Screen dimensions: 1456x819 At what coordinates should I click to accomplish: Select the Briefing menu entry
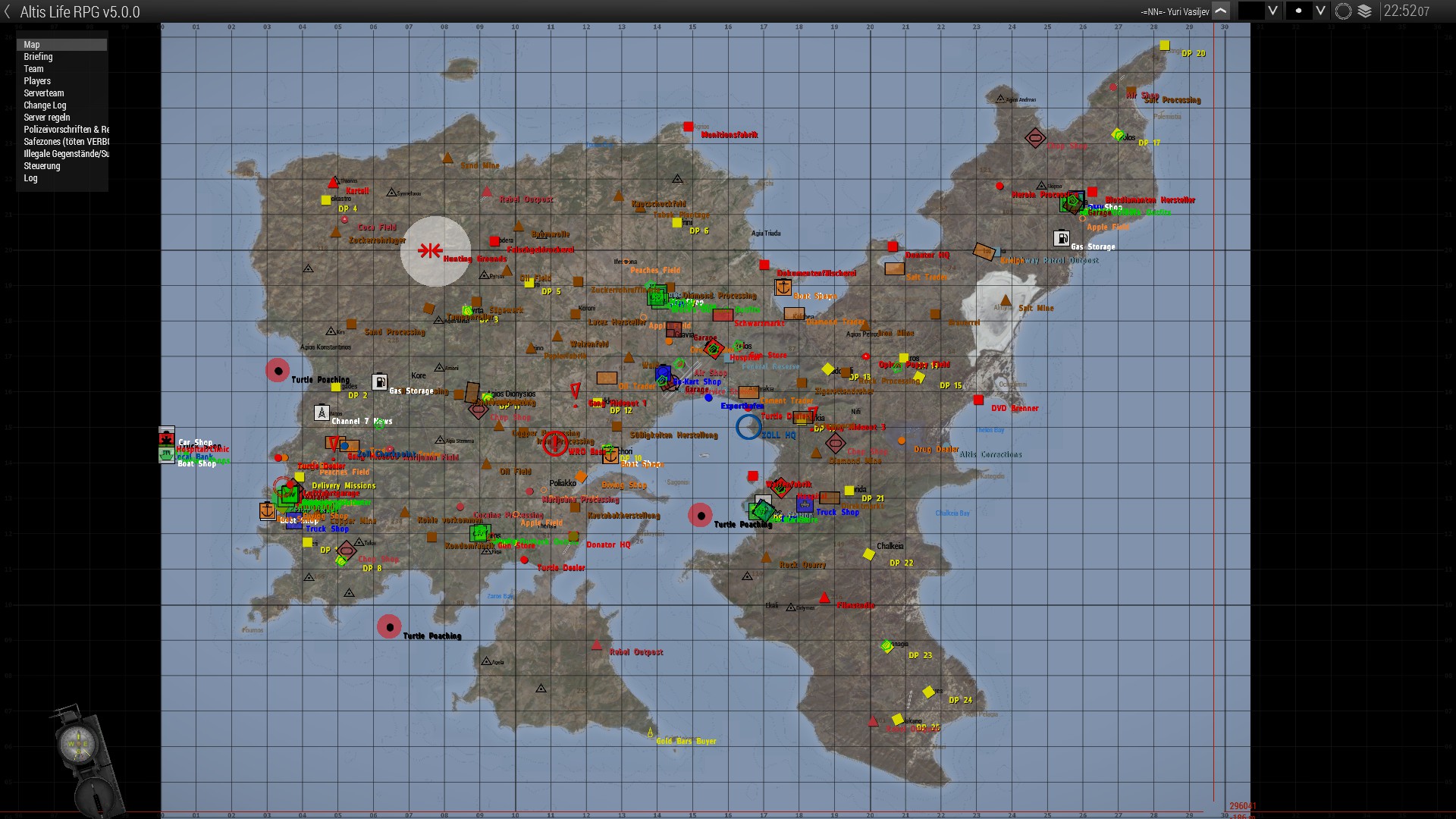[x=38, y=57]
